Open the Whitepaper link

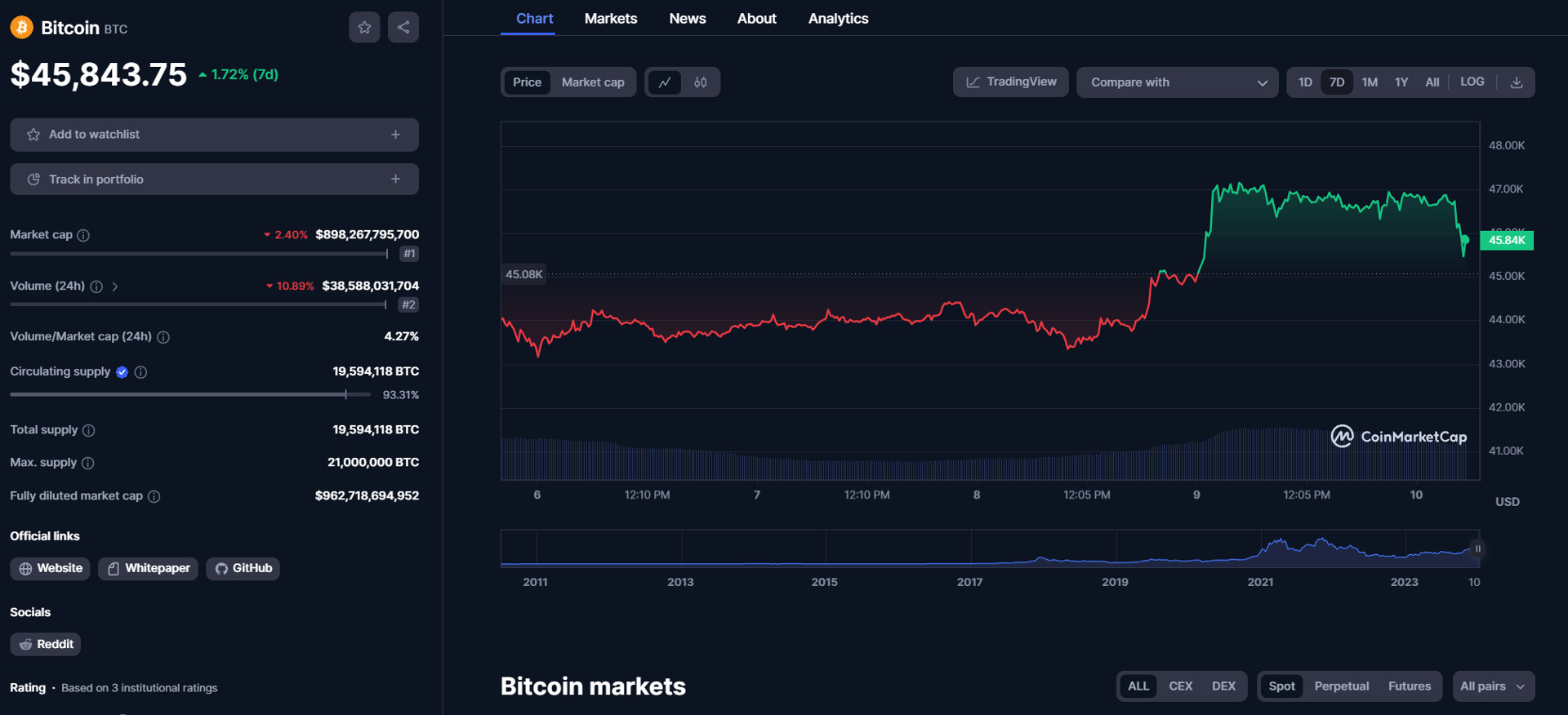148,569
